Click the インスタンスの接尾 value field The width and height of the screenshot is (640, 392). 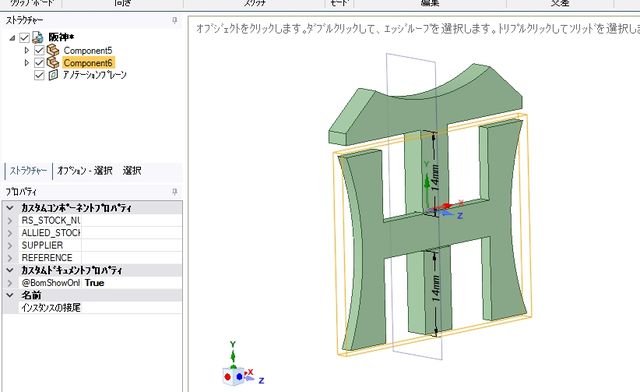coord(131,307)
